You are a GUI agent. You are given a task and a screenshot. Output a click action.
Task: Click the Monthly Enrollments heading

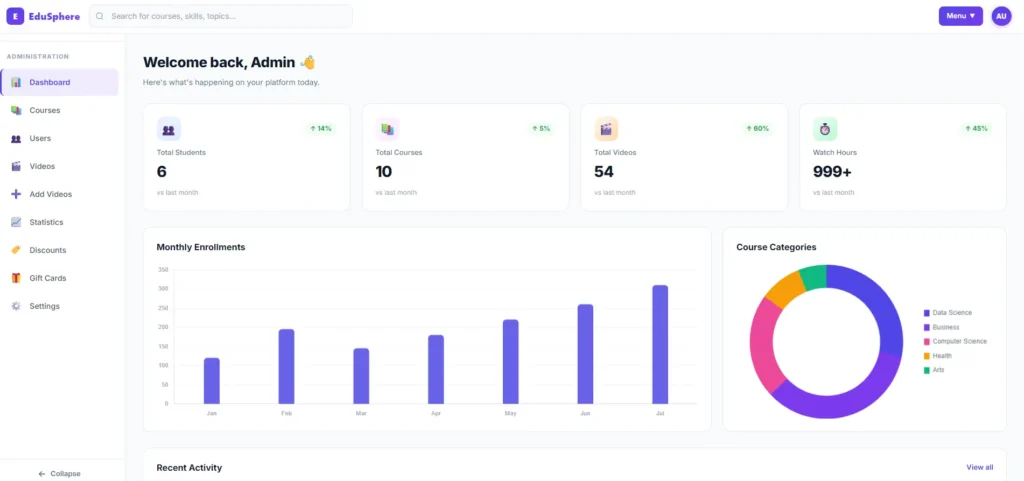coord(201,247)
